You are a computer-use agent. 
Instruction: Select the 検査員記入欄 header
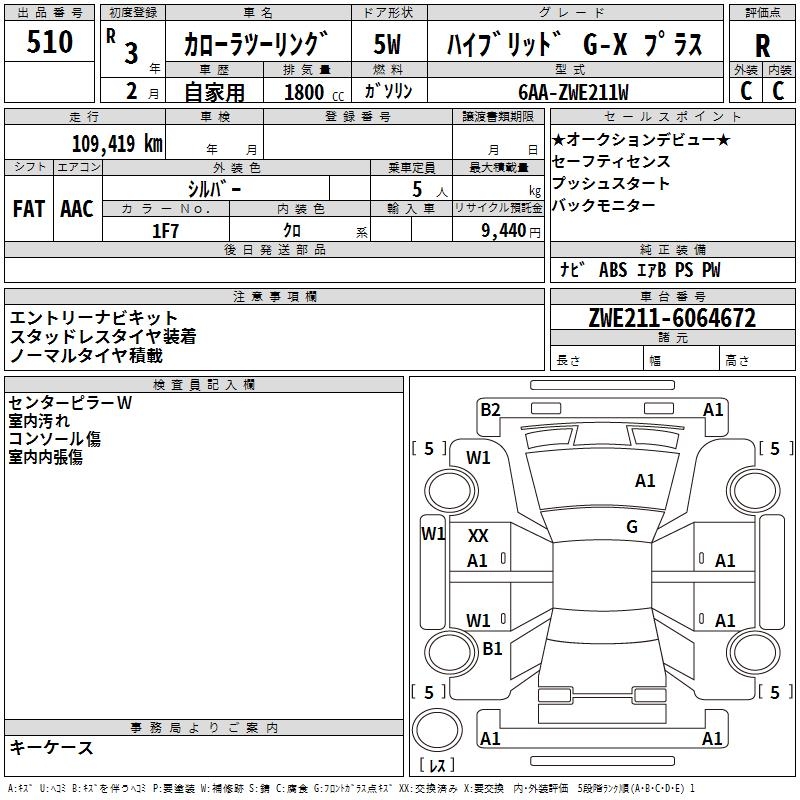point(204,385)
